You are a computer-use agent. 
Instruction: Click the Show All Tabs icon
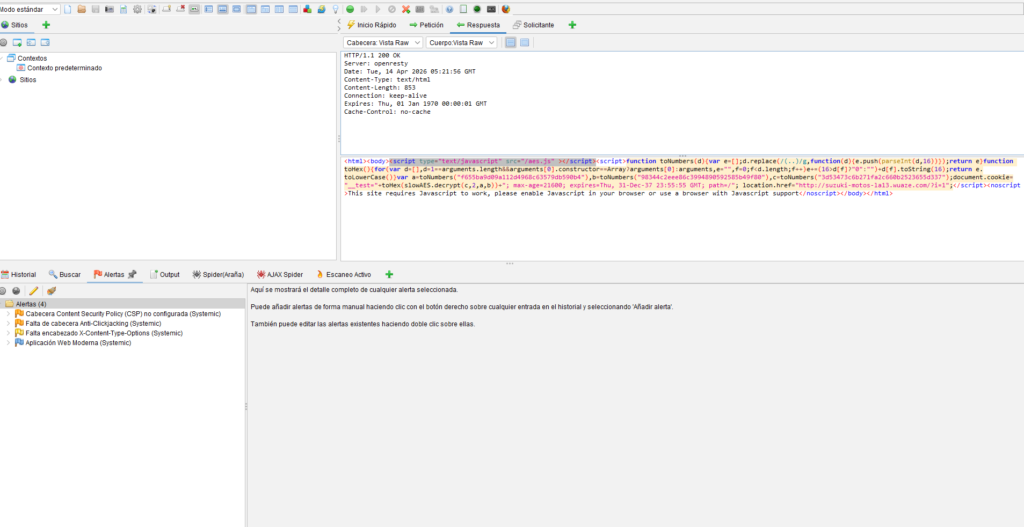pos(166,9)
